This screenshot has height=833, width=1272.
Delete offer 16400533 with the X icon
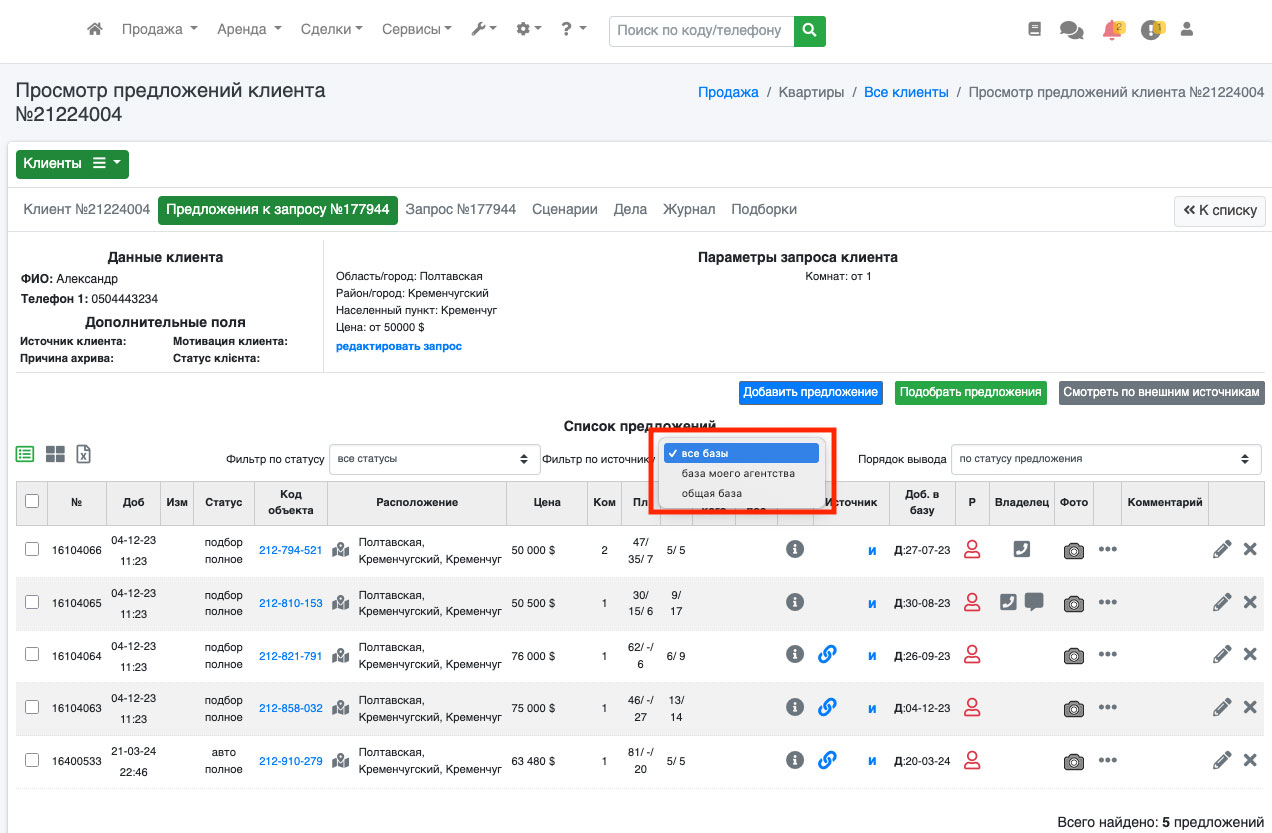pyautogui.click(x=1249, y=760)
